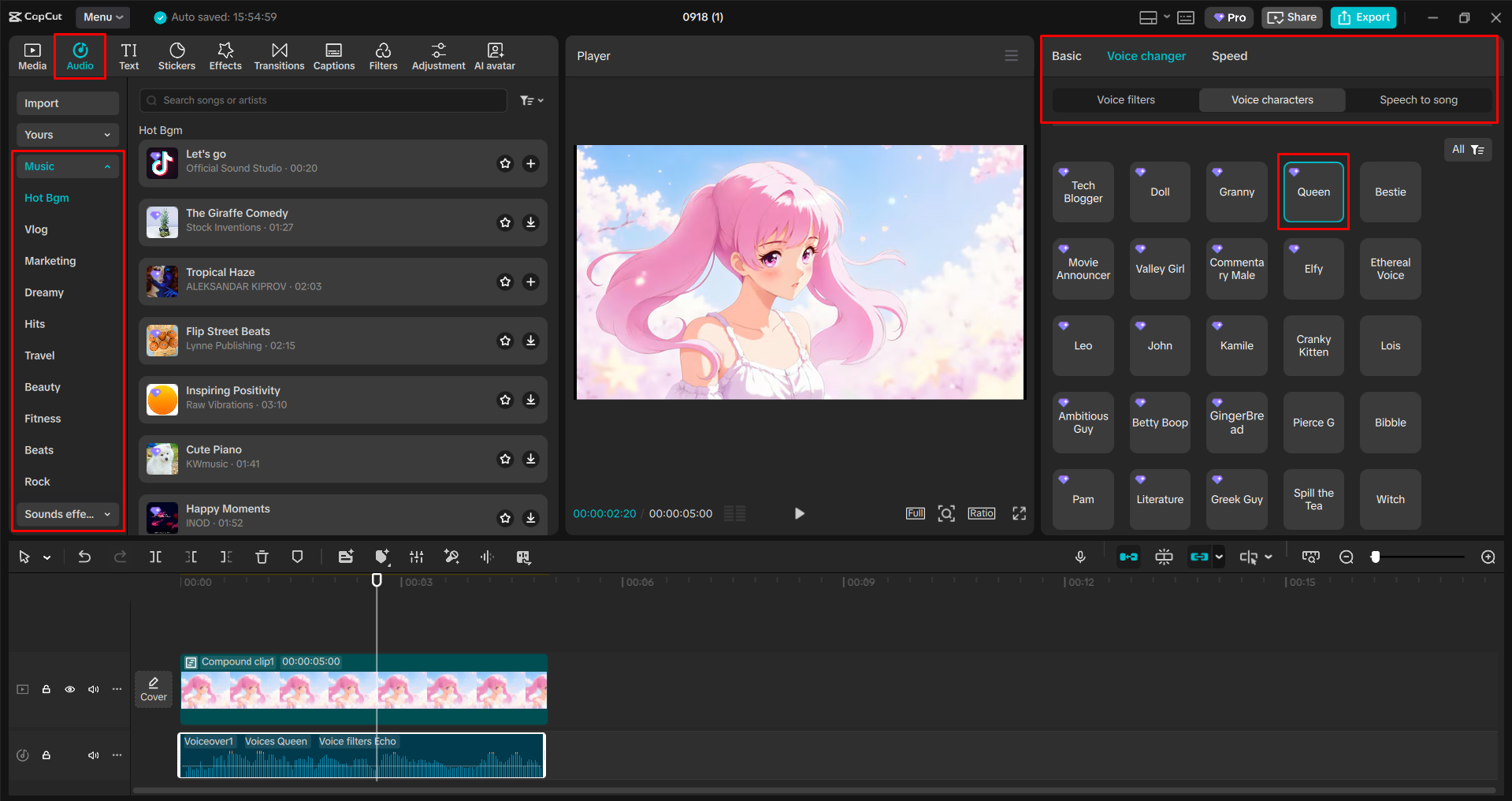This screenshot has width=1512, height=801.
Task: Open the AI avatar panel
Action: pyautogui.click(x=494, y=55)
